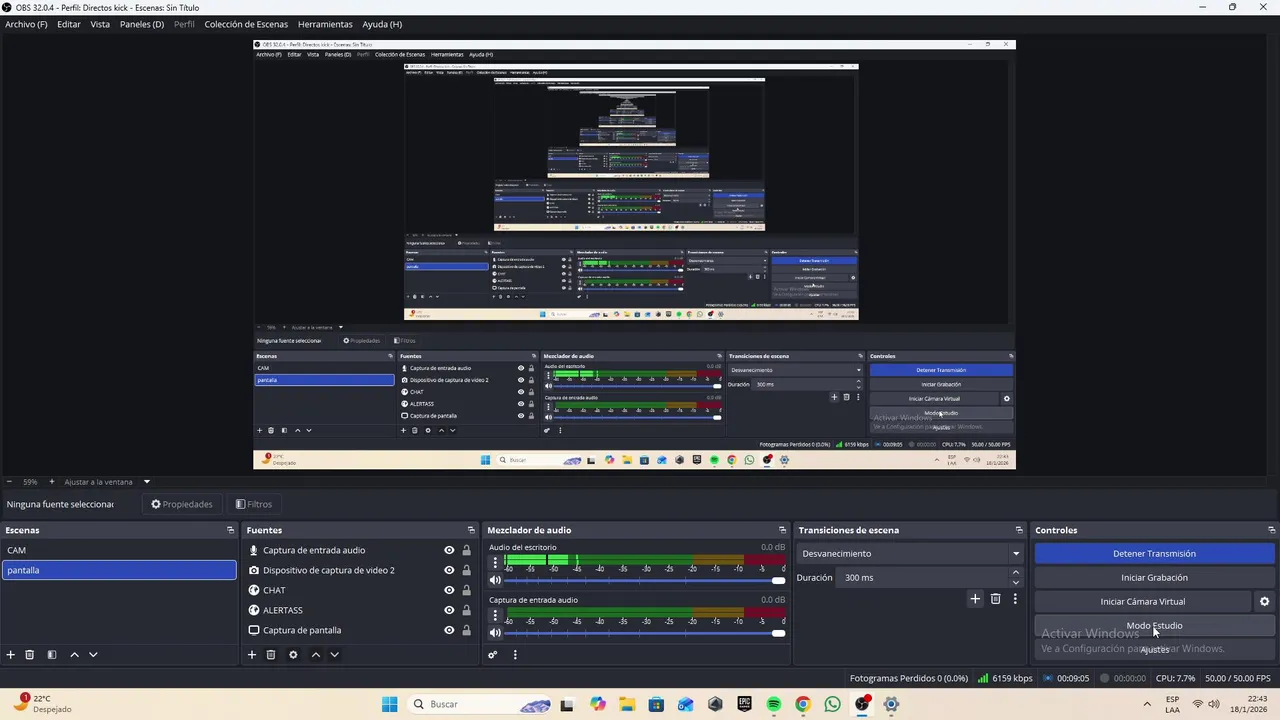Open Spotify from the taskbar
This screenshot has width=1280, height=720.
pos(773,704)
